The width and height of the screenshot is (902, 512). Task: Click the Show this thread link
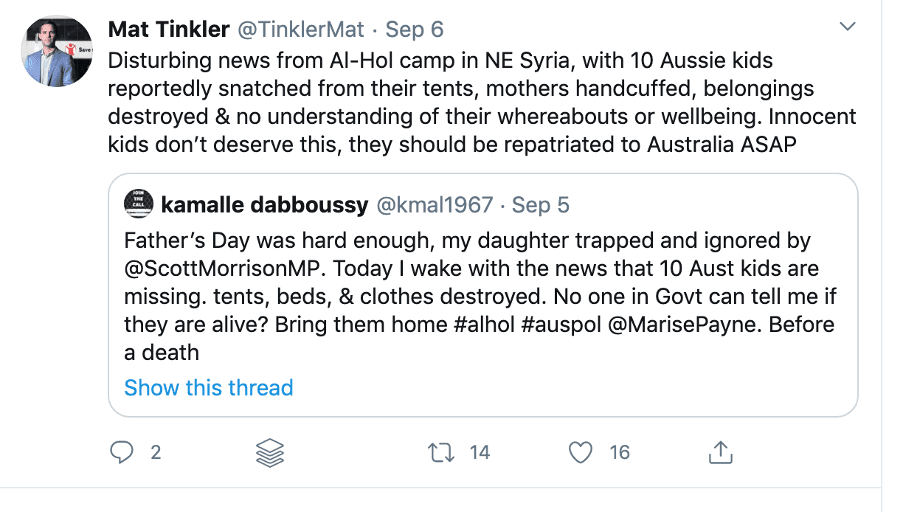click(208, 388)
